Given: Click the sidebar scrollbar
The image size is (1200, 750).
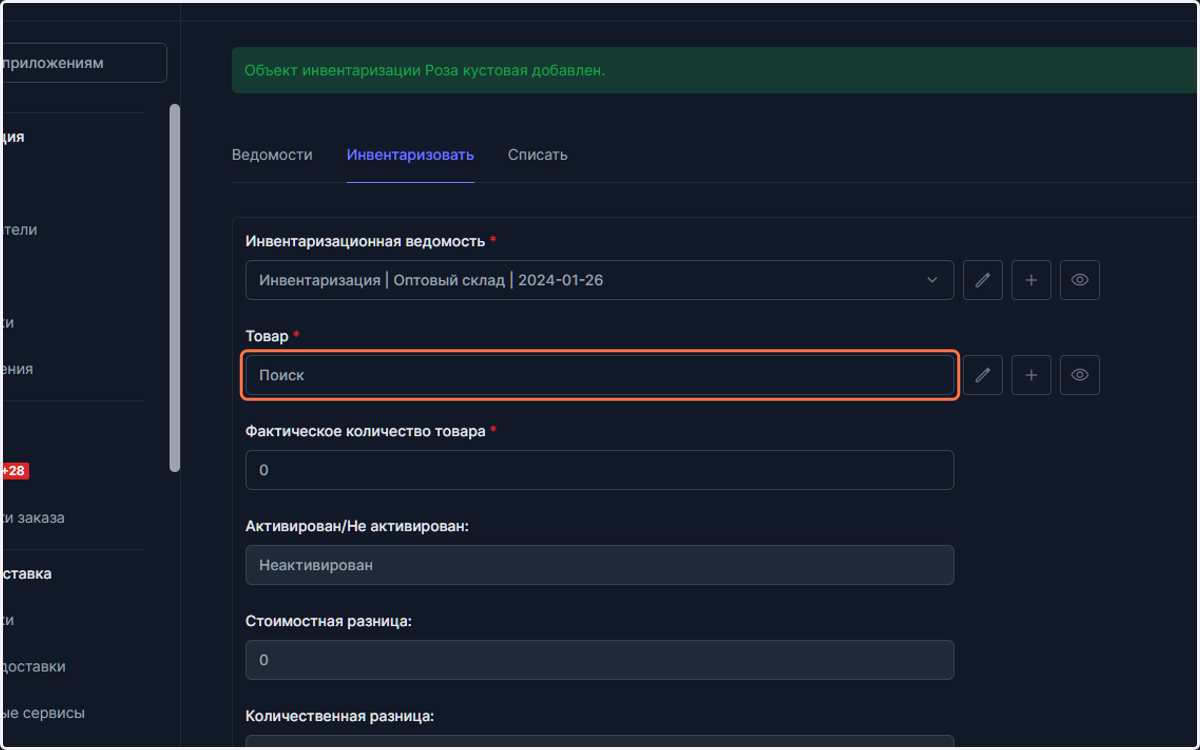Looking at the screenshot, I should tap(175, 288).
